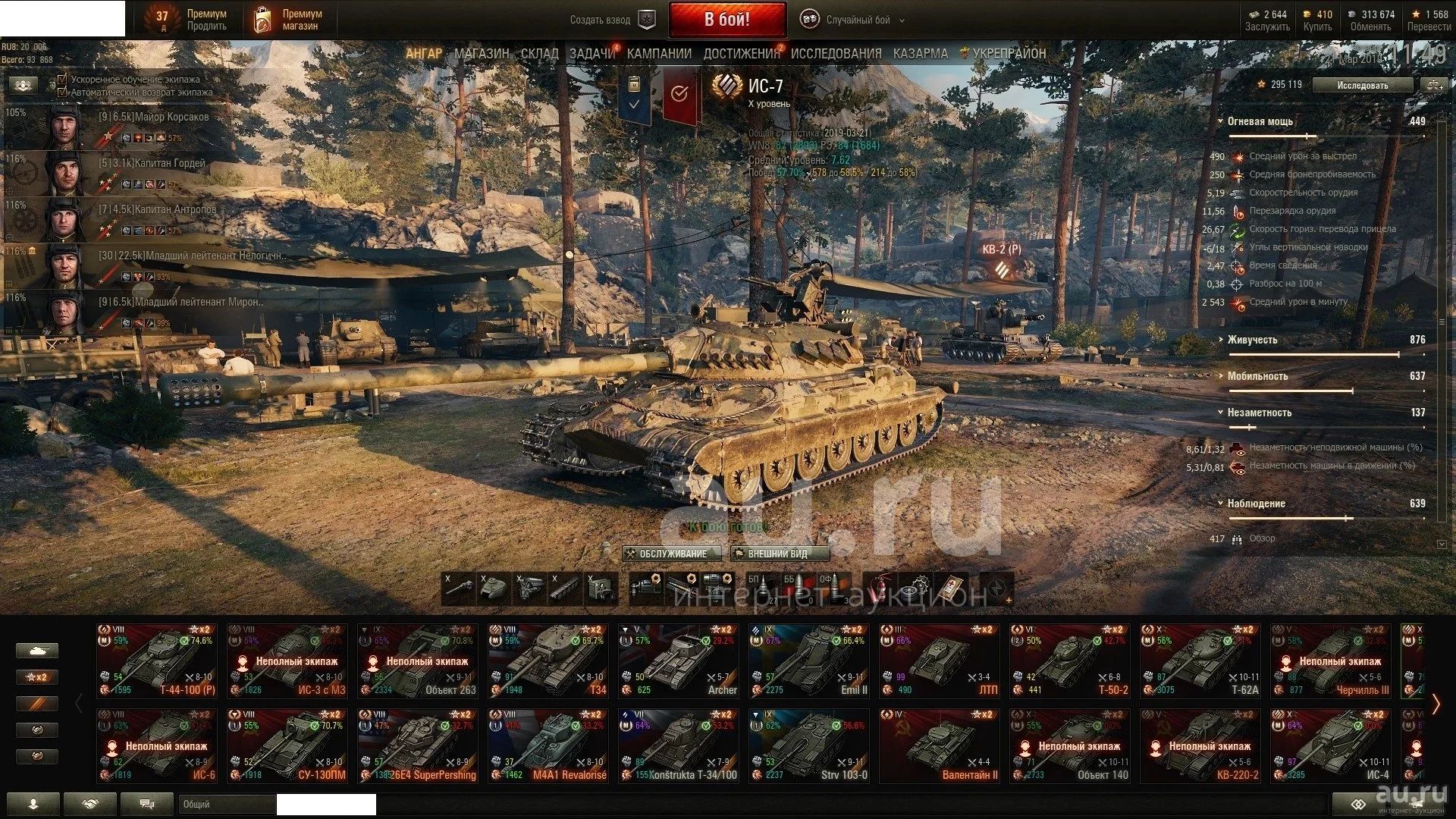
Task: Select the Strv 103-0 tank thumbnail
Action: 809,745
